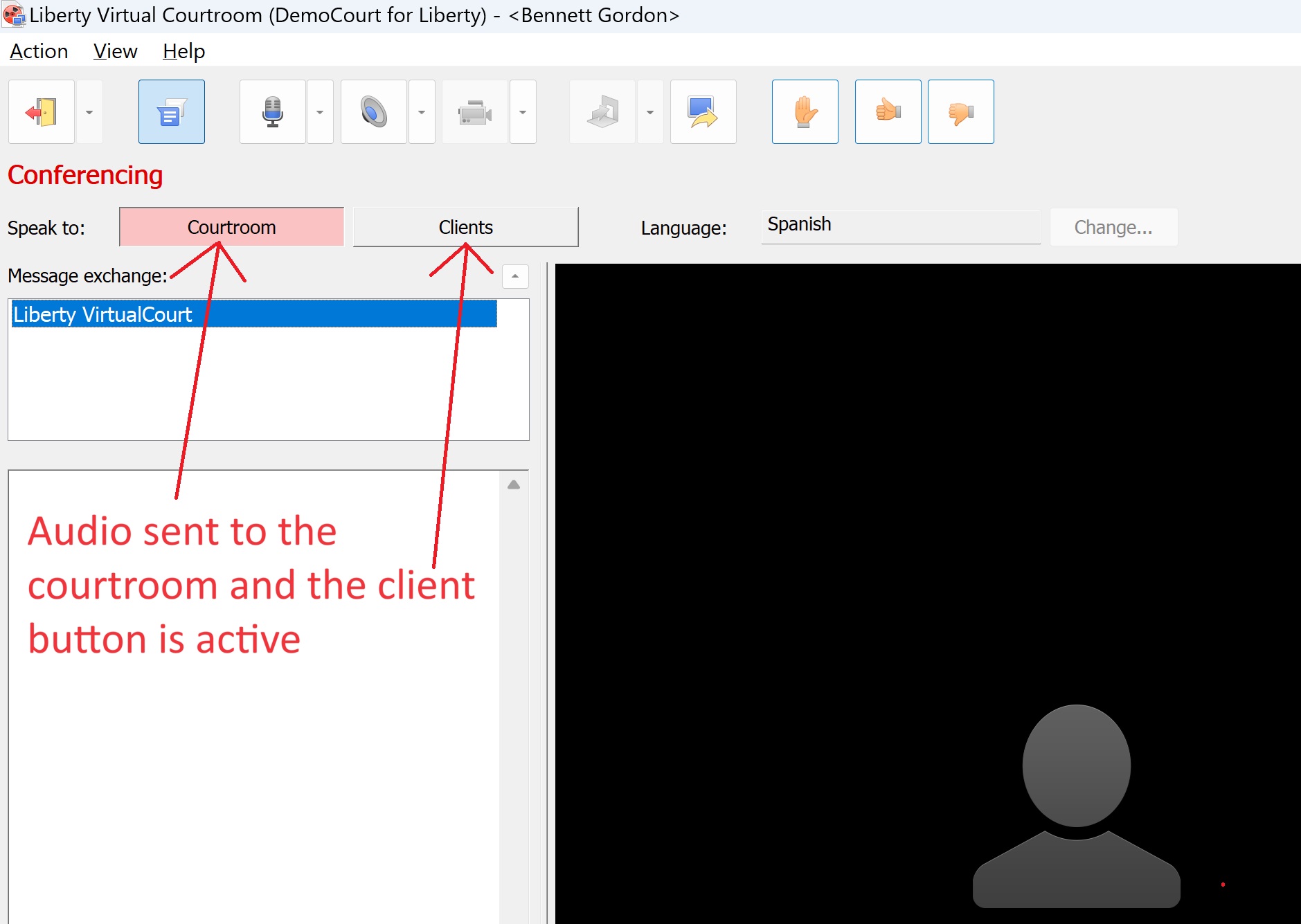The width and height of the screenshot is (1301, 924).
Task: Toggle the microphone icon
Action: pyautogui.click(x=273, y=112)
